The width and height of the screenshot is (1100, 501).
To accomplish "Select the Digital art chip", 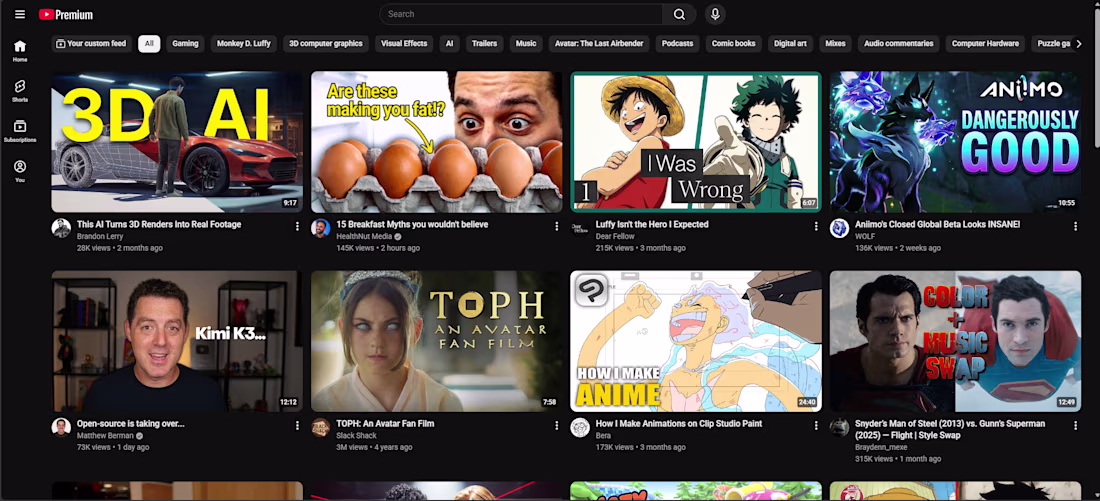I will click(x=790, y=44).
